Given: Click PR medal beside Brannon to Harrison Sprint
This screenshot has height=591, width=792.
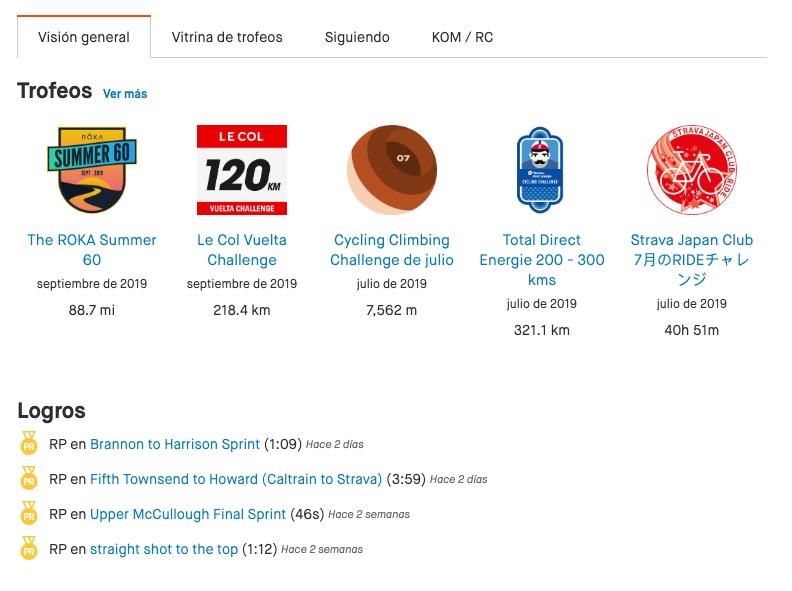Looking at the screenshot, I should (29, 443).
